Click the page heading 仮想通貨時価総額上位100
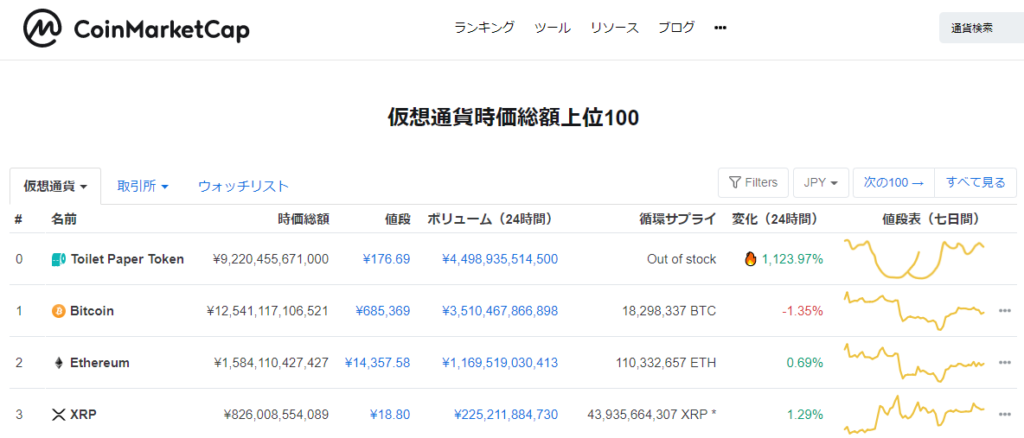 click(513, 118)
